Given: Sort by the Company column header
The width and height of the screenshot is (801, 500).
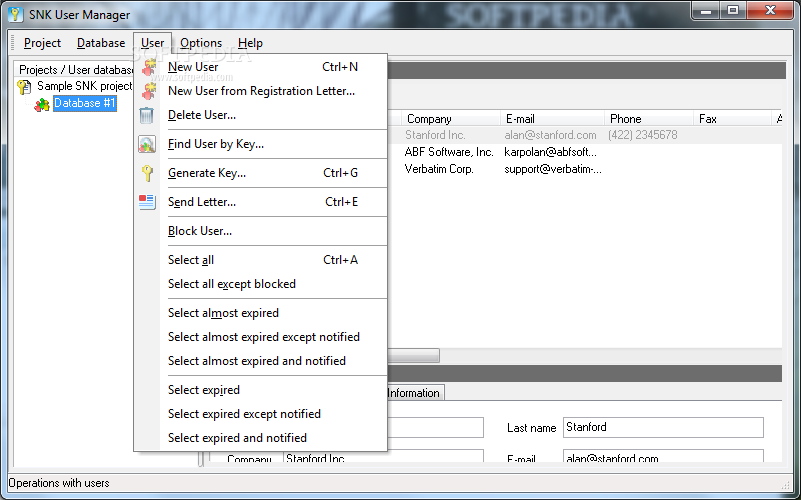Looking at the screenshot, I should pos(451,119).
